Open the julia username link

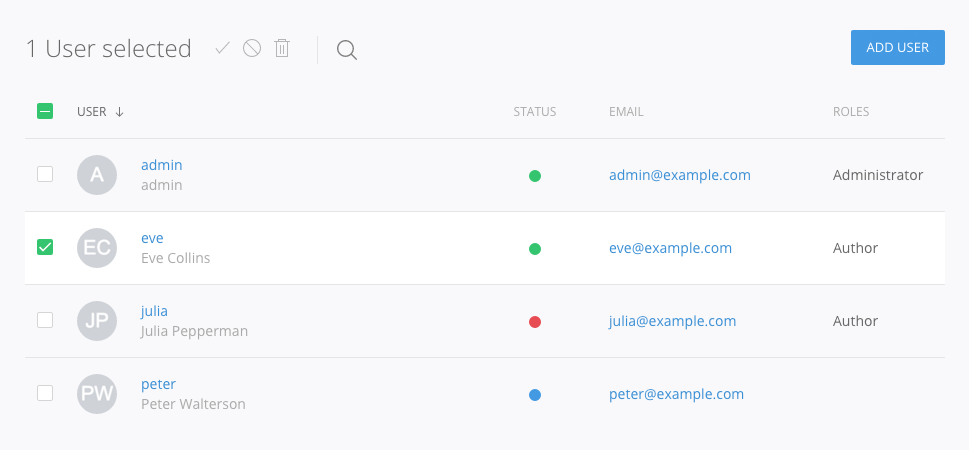point(154,311)
